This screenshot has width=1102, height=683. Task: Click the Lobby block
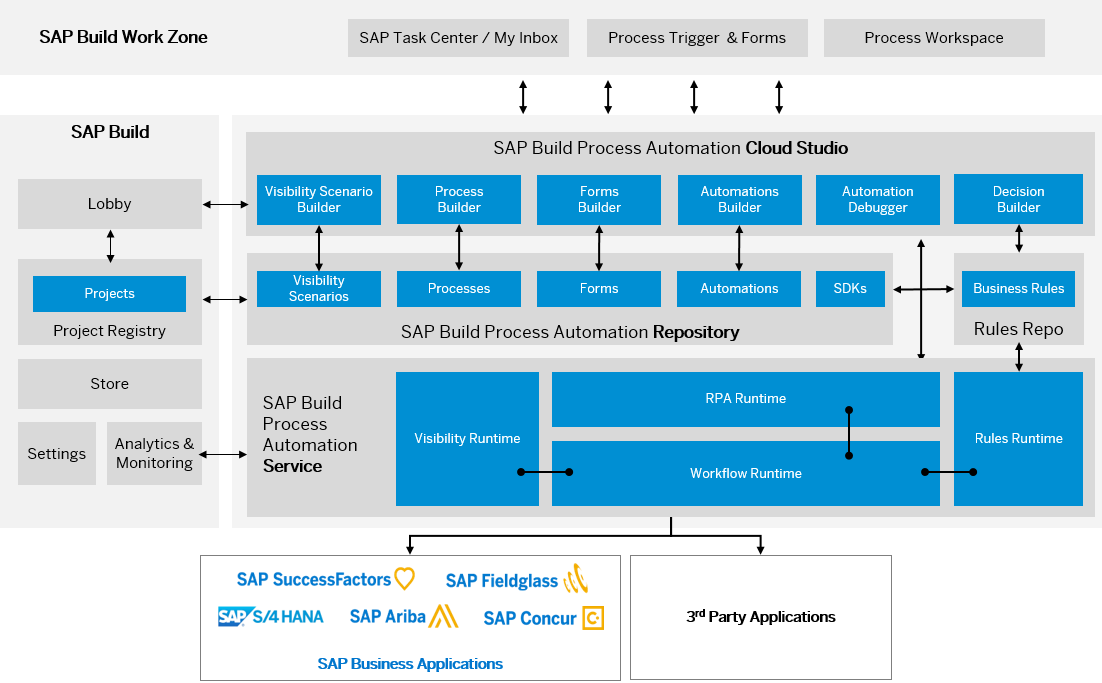(110, 204)
